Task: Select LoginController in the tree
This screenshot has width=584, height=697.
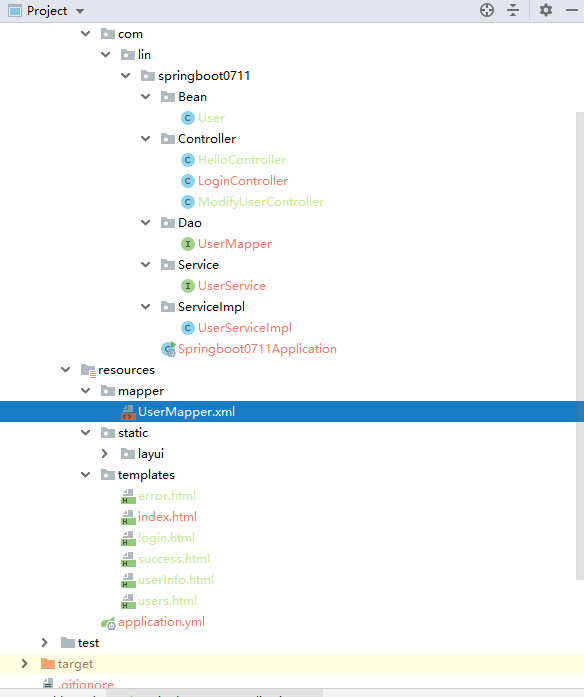Action: tap(243, 181)
